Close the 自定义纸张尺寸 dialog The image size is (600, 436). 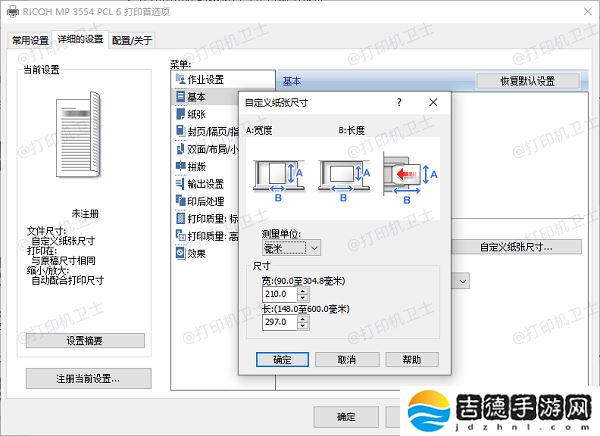tap(433, 102)
